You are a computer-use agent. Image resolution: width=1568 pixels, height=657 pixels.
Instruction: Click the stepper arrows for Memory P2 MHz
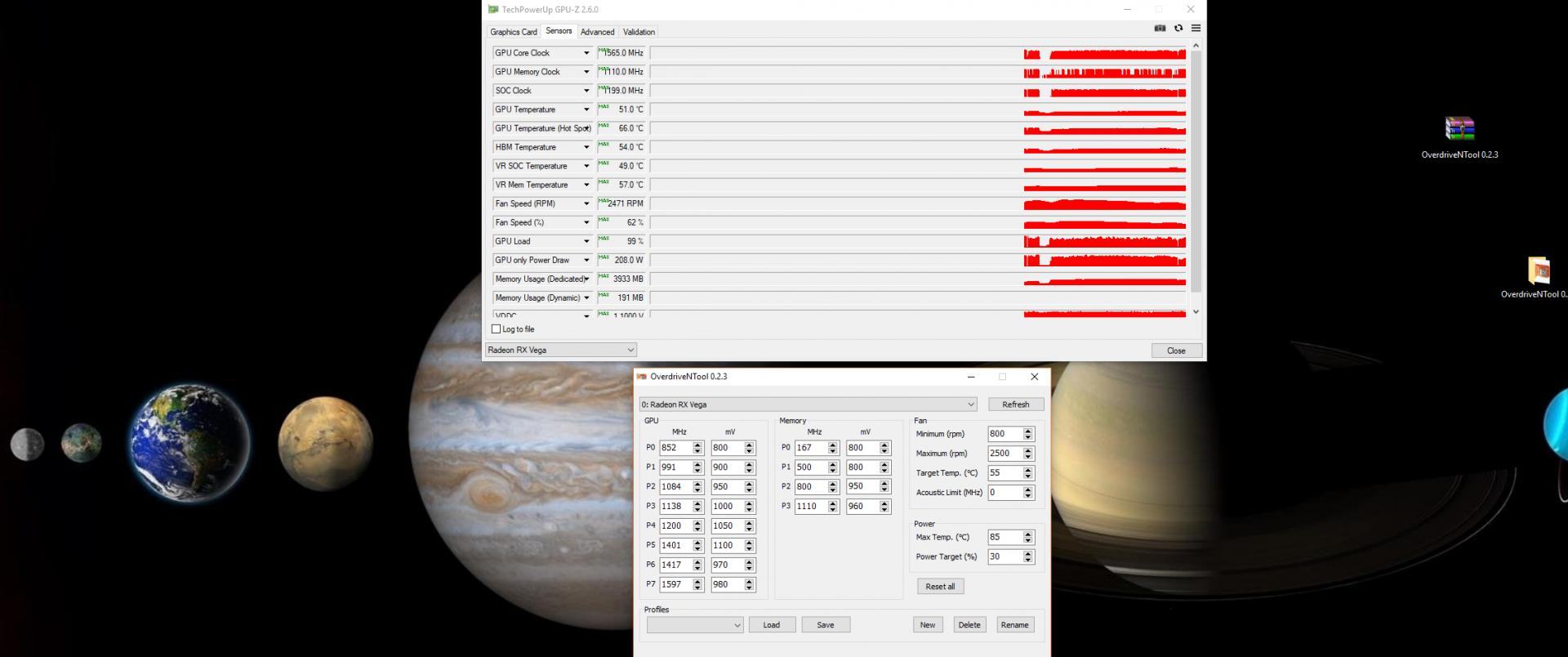click(833, 487)
